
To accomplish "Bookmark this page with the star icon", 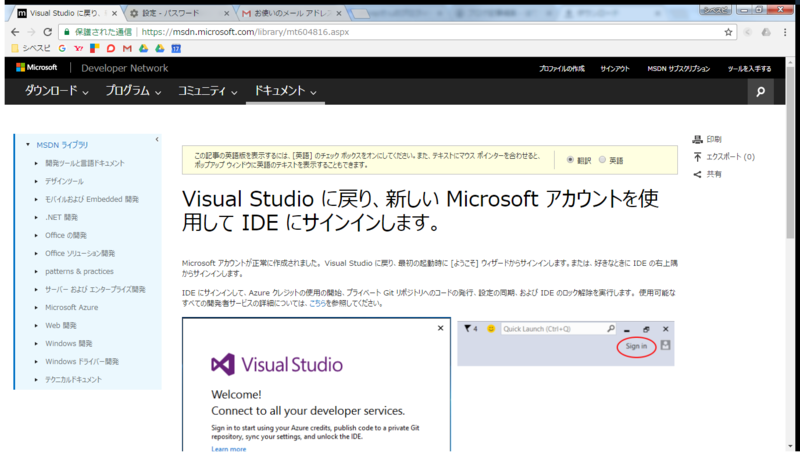I will pos(728,32).
